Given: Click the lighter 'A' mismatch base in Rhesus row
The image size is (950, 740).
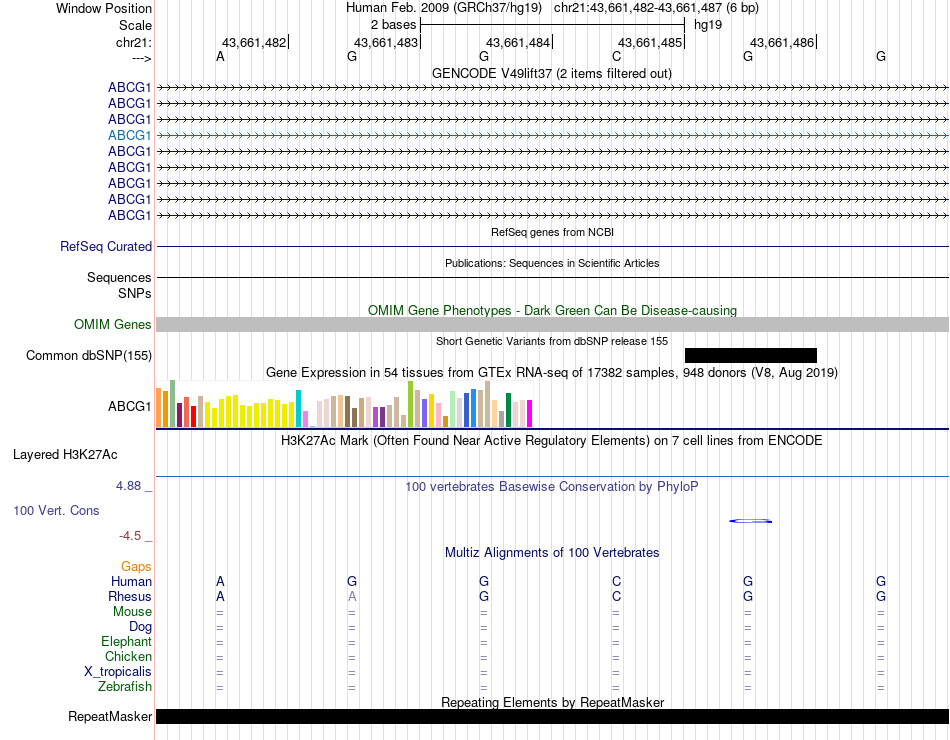Looking at the screenshot, I should point(351,597).
